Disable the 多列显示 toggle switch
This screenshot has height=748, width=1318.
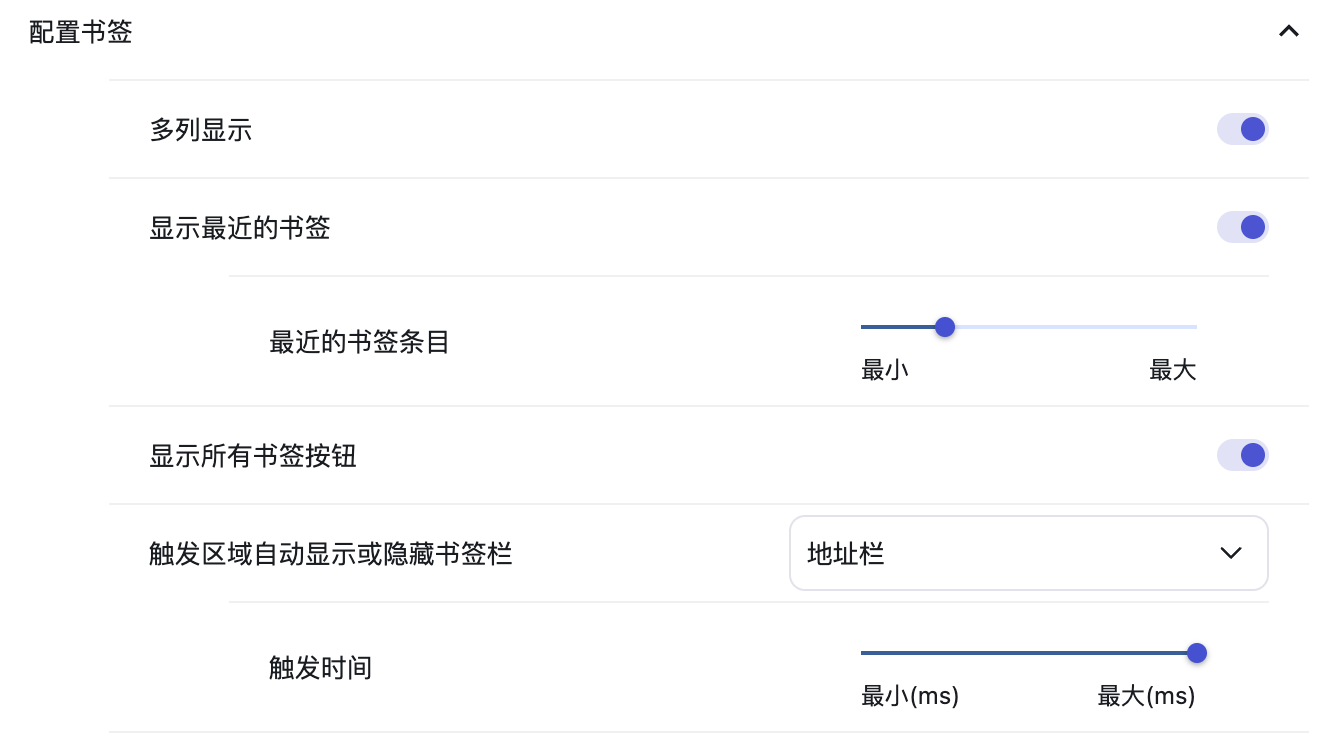(x=1242, y=129)
